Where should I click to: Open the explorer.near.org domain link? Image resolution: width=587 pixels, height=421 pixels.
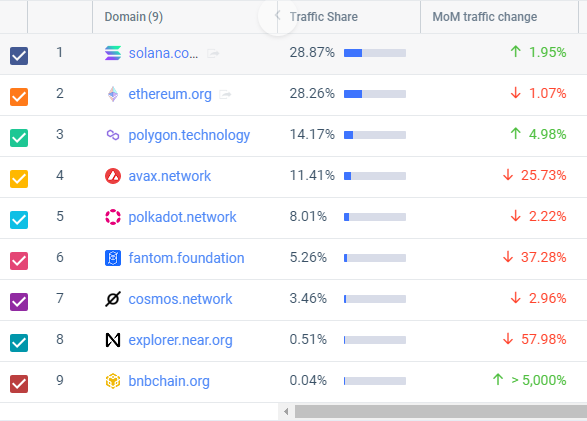pos(180,340)
